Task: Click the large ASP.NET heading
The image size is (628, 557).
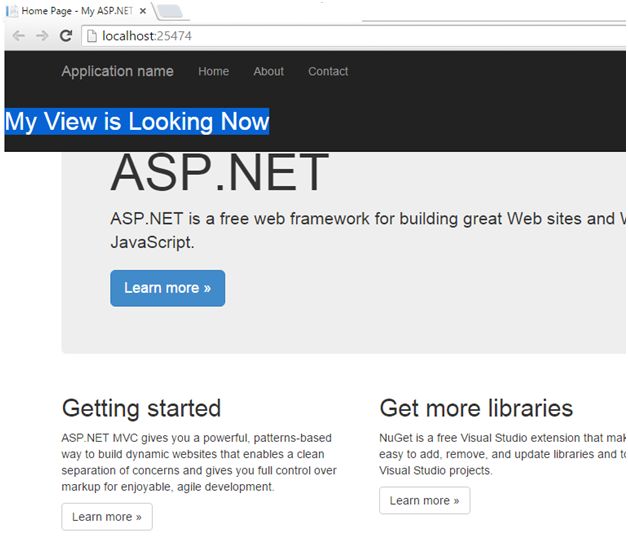Action: click(219, 173)
